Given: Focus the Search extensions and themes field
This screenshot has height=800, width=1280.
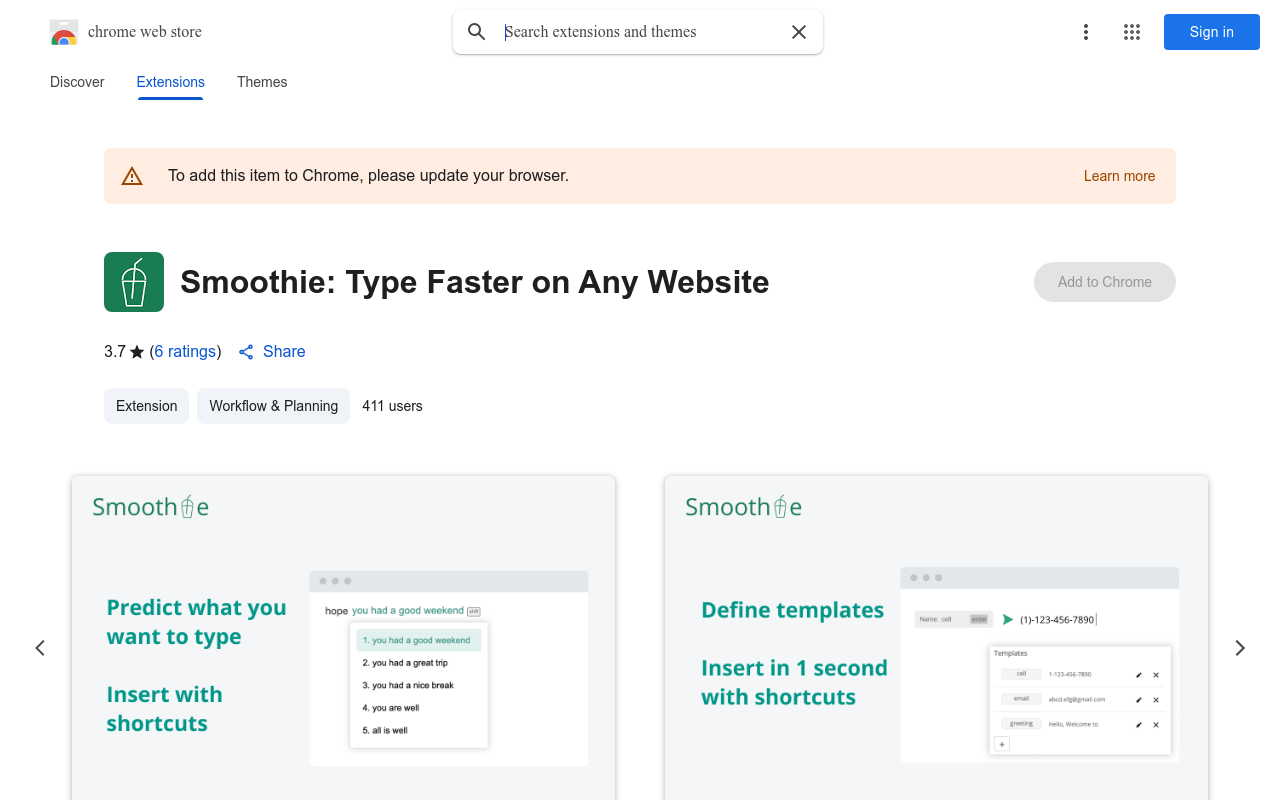Looking at the screenshot, I should (x=640, y=32).
